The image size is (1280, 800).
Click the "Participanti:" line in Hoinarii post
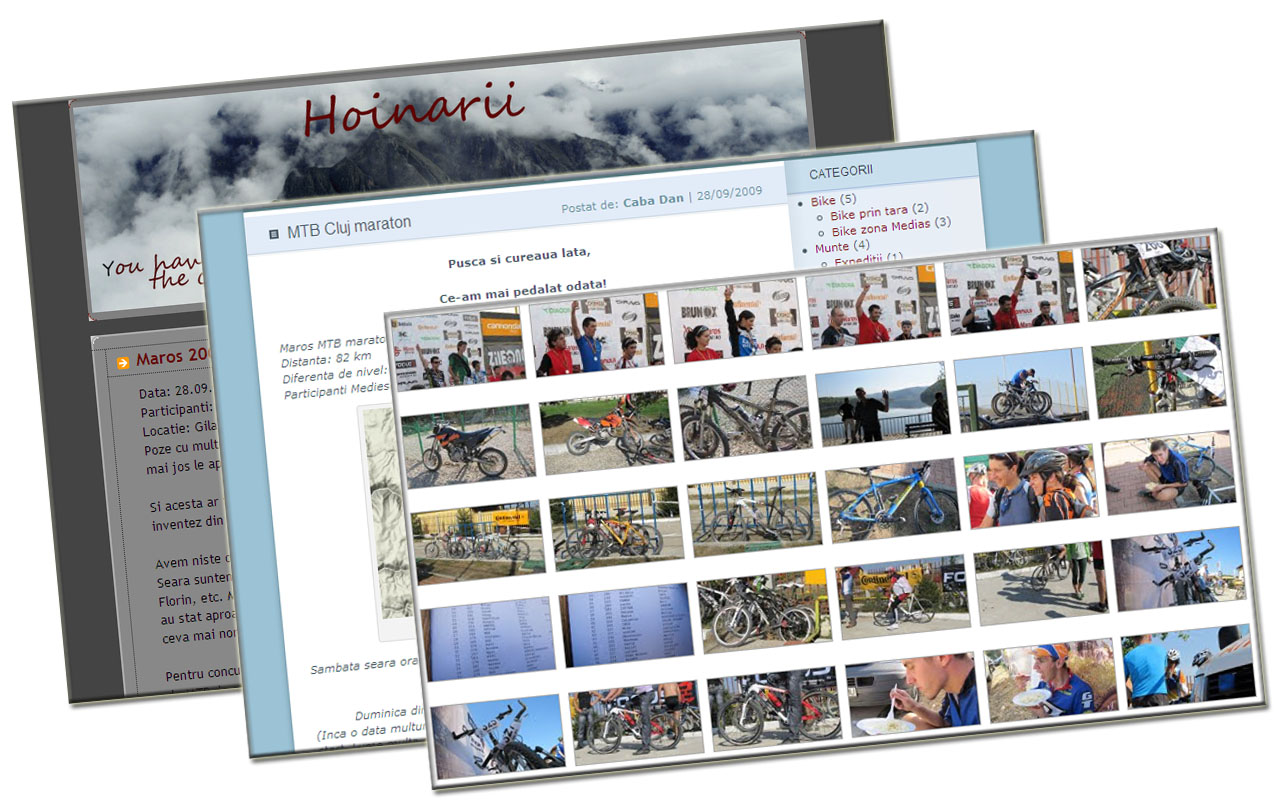(177, 410)
